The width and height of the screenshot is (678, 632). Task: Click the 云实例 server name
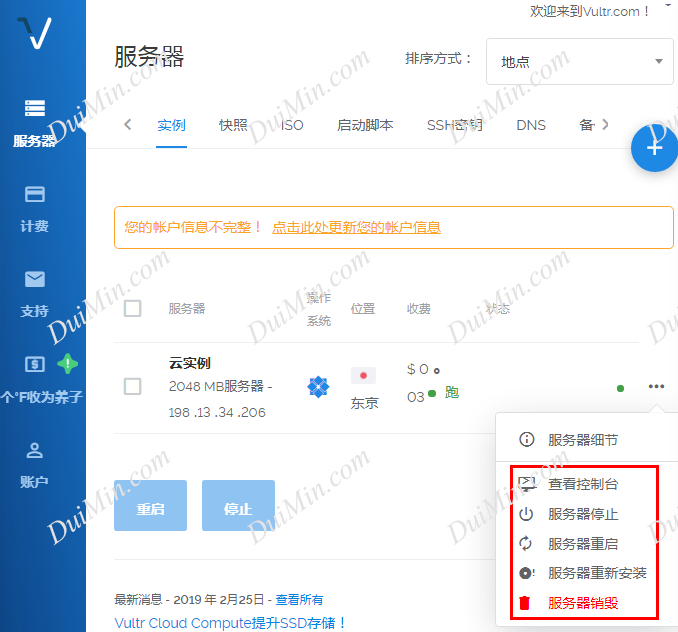(189, 363)
